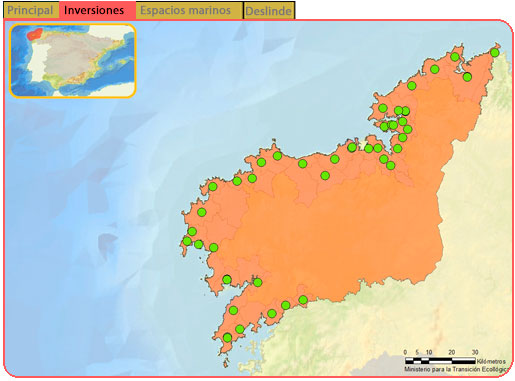The height and width of the screenshot is (381, 515).
Task: Click the marker under the northeastern corner marker
Action: pyautogui.click(x=467, y=77)
